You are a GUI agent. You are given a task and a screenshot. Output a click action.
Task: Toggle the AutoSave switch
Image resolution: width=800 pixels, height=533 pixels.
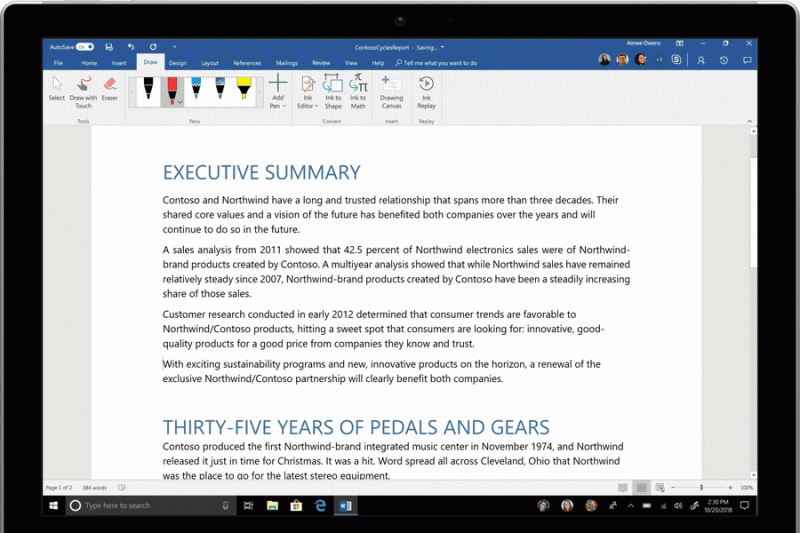click(85, 46)
